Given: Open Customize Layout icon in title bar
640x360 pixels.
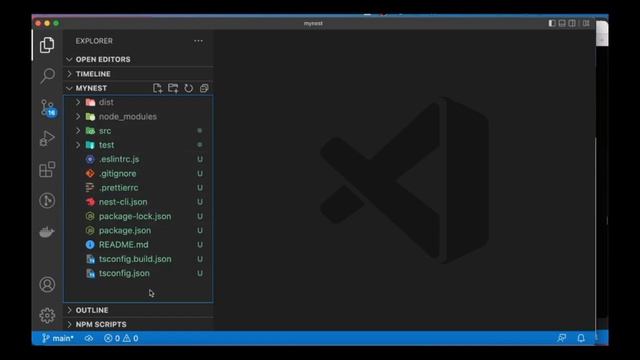Looking at the screenshot, I should (x=586, y=23).
